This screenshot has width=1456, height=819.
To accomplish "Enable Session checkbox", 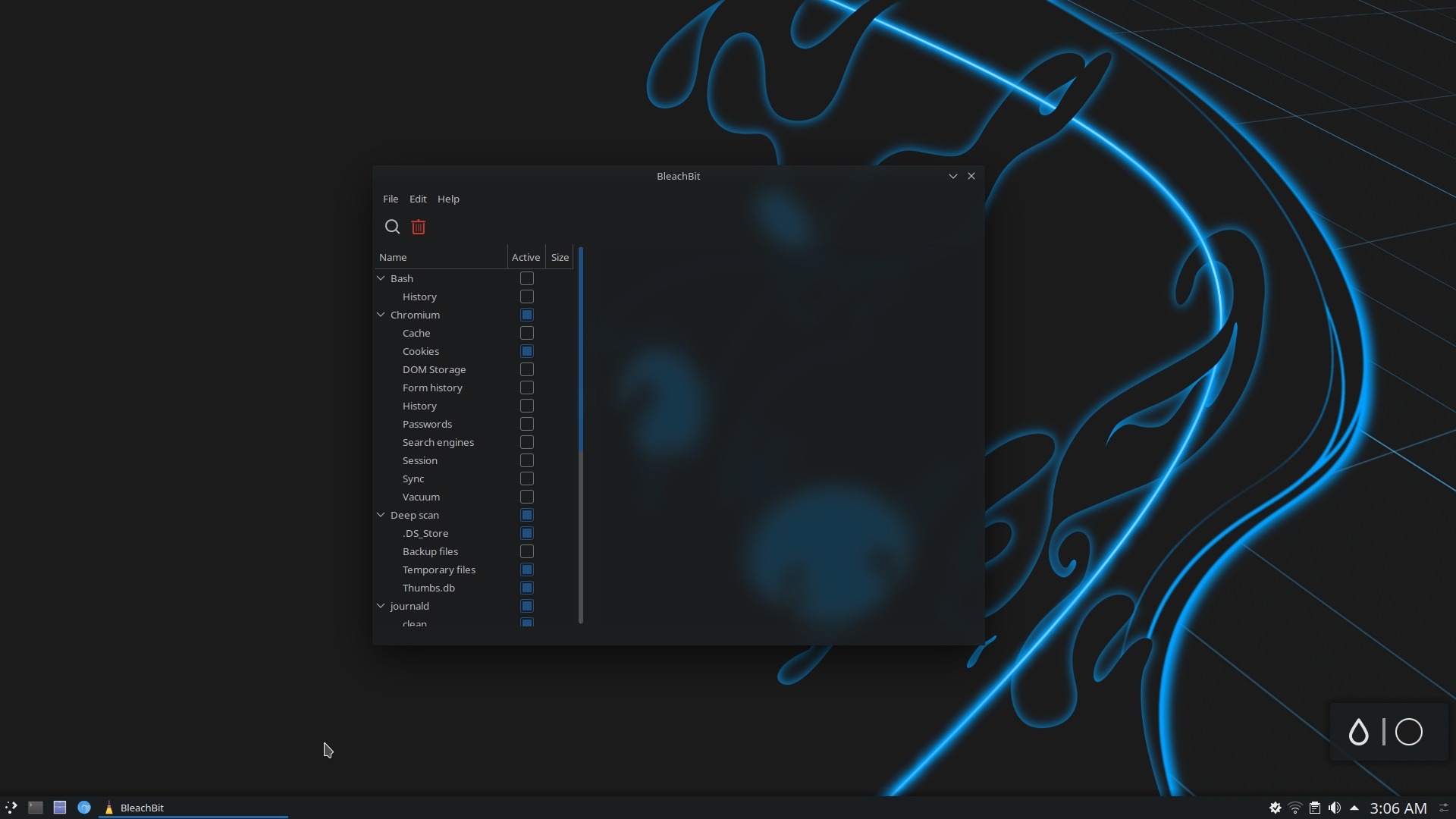I will tap(527, 460).
